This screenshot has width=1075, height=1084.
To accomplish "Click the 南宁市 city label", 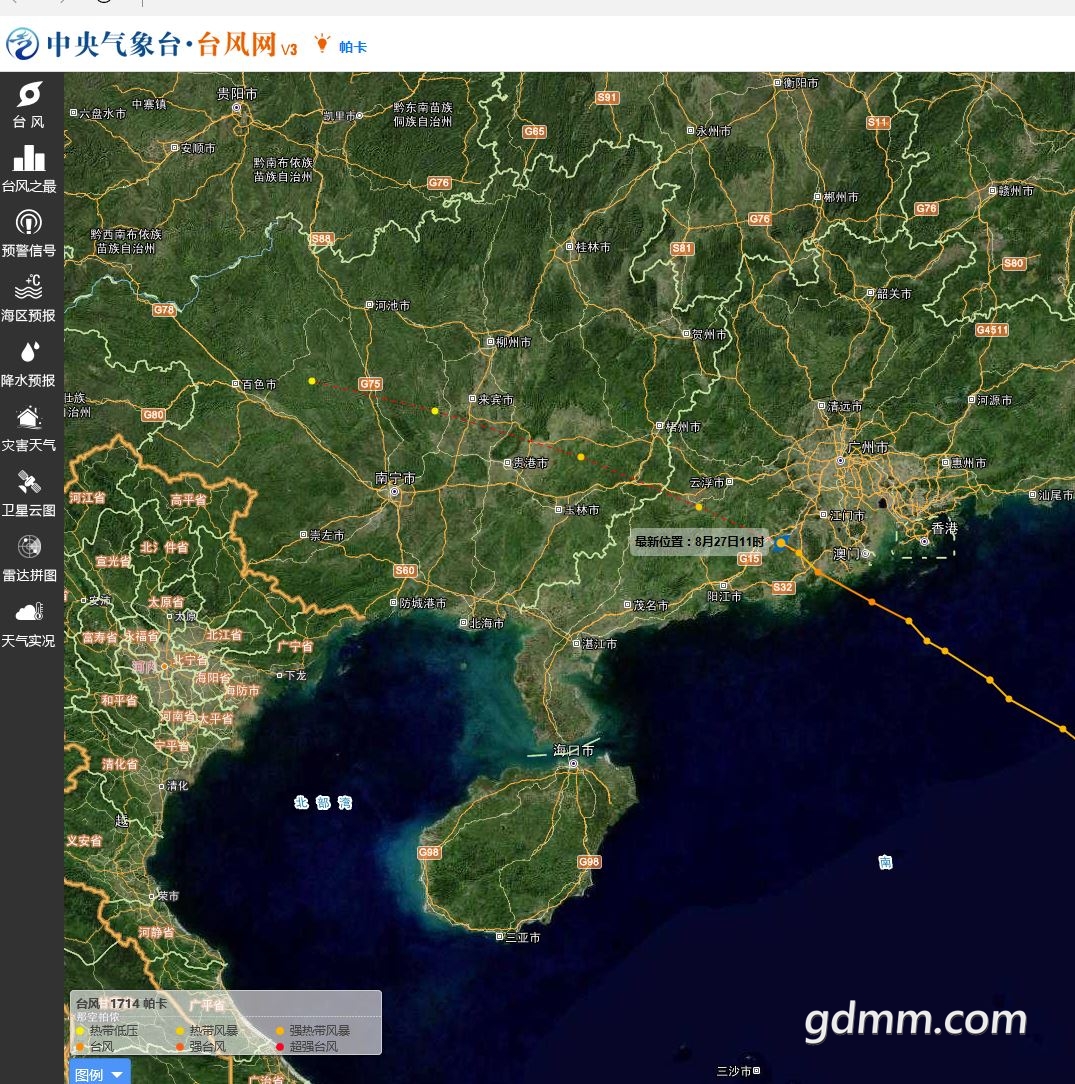I will pos(395,478).
